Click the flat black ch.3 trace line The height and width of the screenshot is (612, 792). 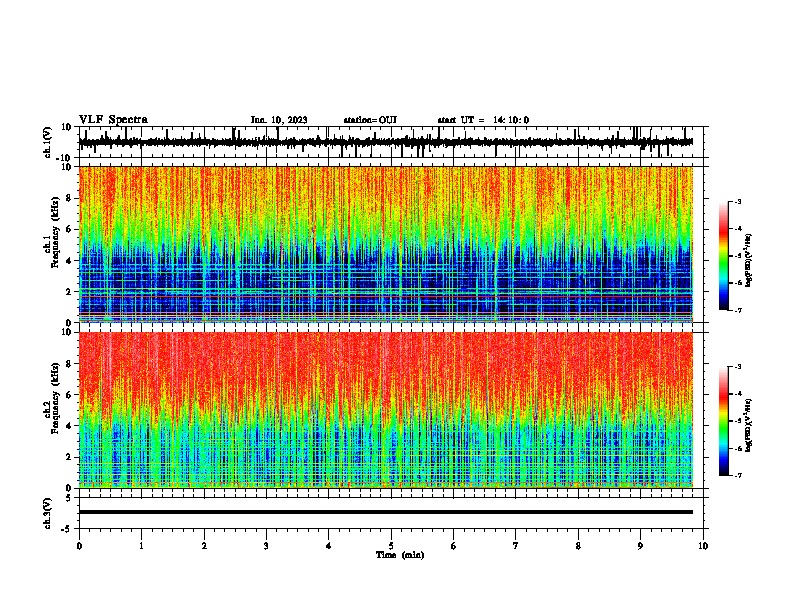[385, 512]
